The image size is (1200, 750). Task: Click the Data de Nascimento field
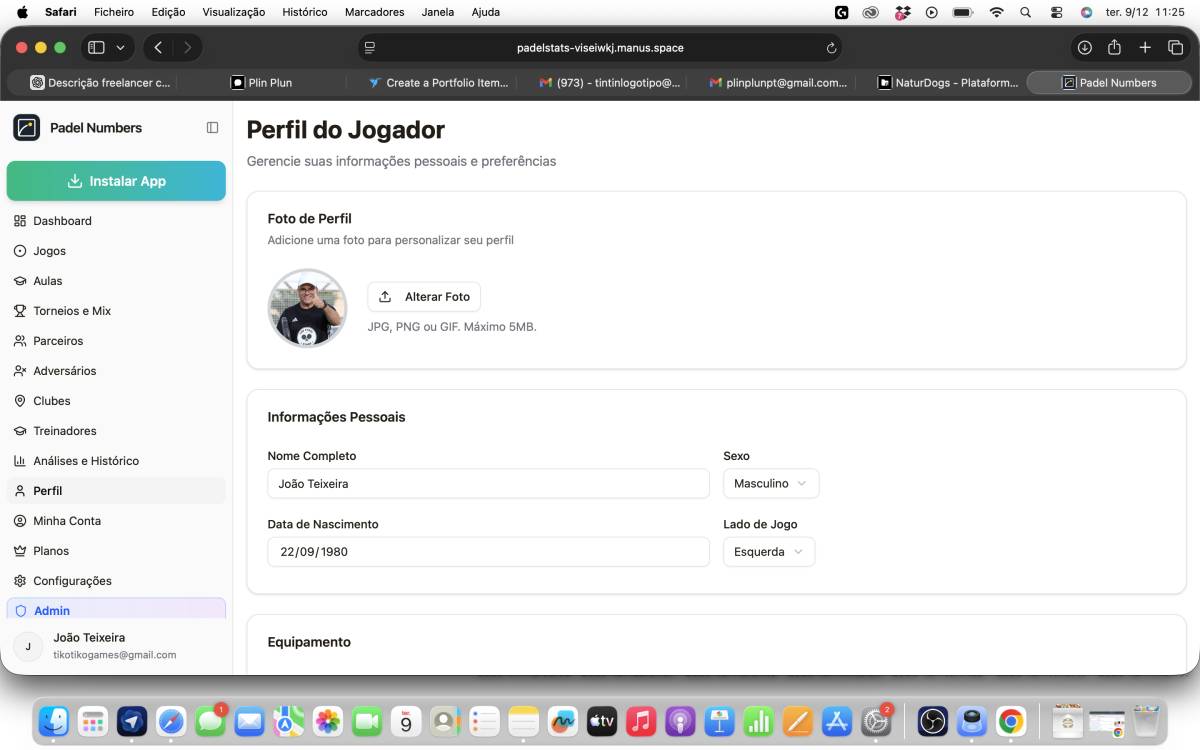488,552
